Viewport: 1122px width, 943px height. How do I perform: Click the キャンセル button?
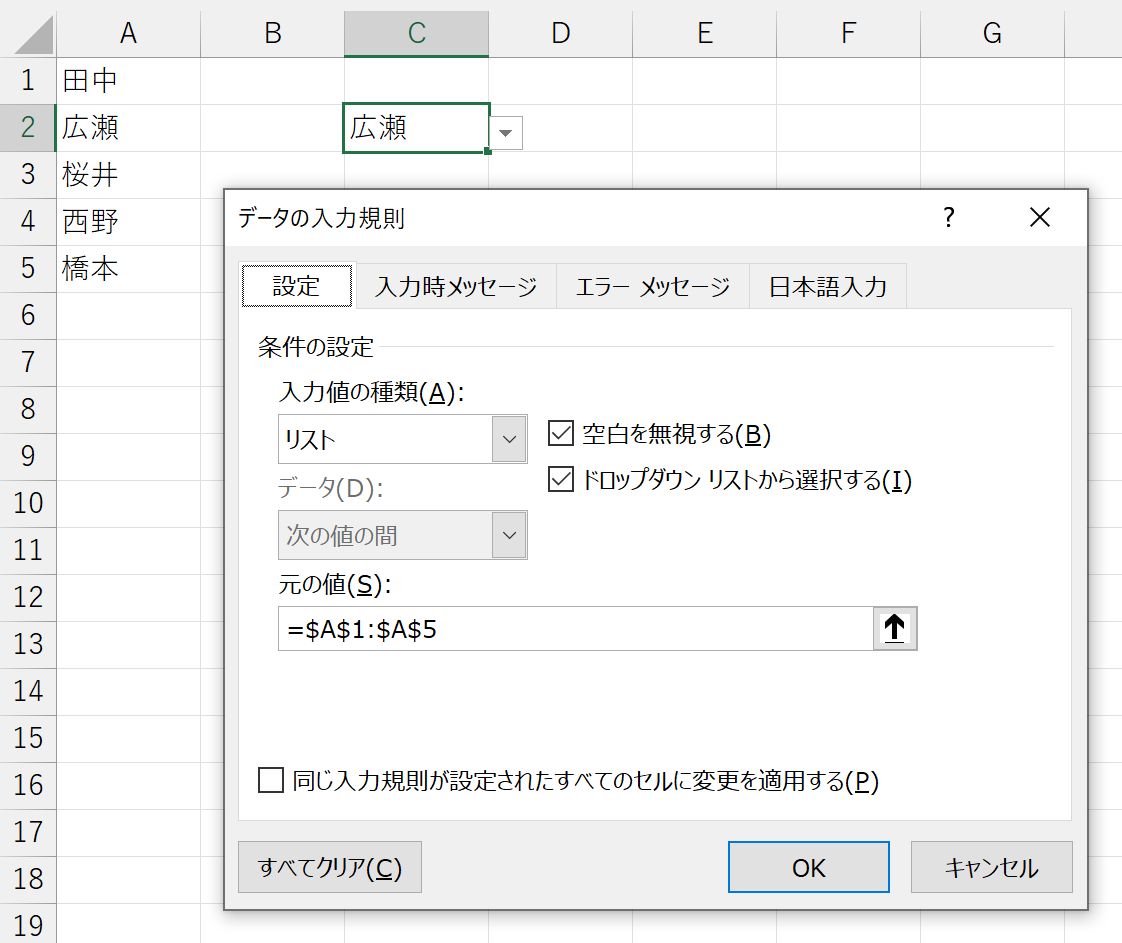point(991,867)
